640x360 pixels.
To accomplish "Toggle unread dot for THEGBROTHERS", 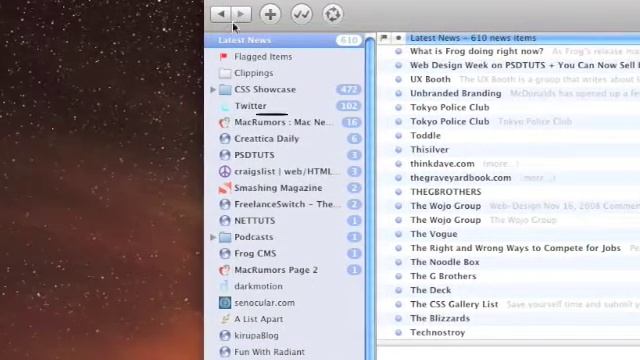I will pyautogui.click(x=399, y=192).
